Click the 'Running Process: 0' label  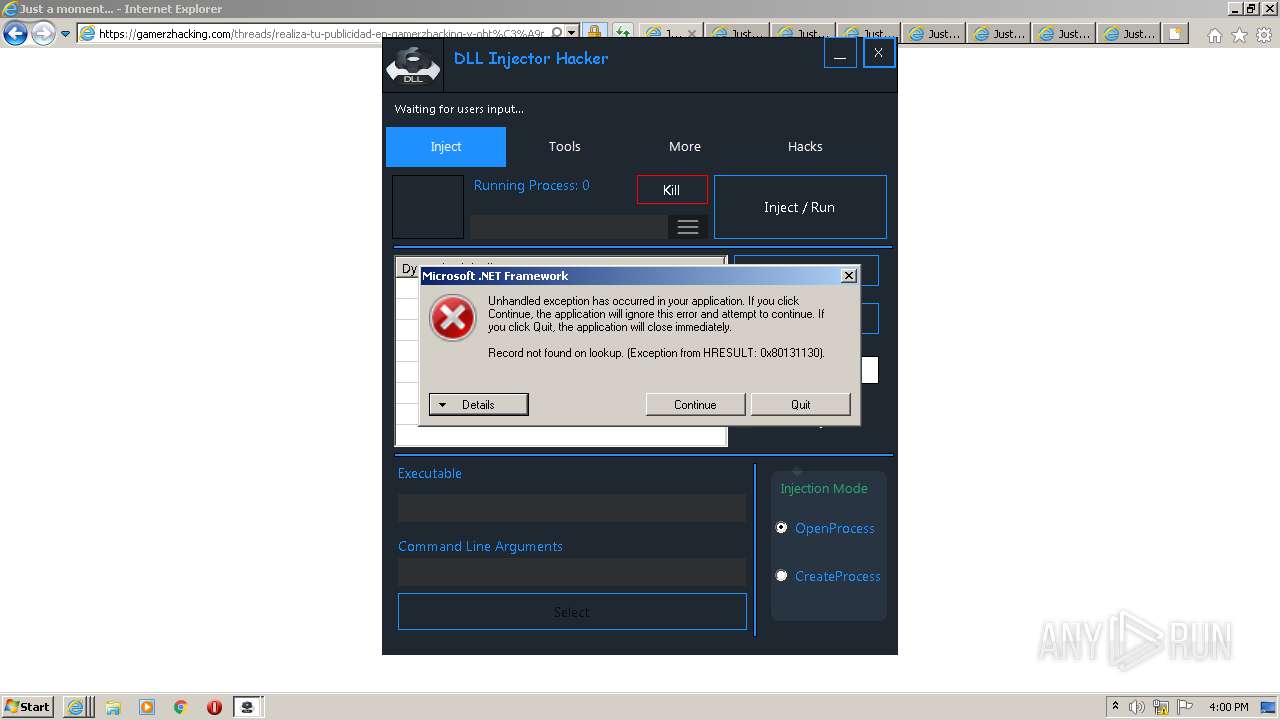(x=531, y=185)
